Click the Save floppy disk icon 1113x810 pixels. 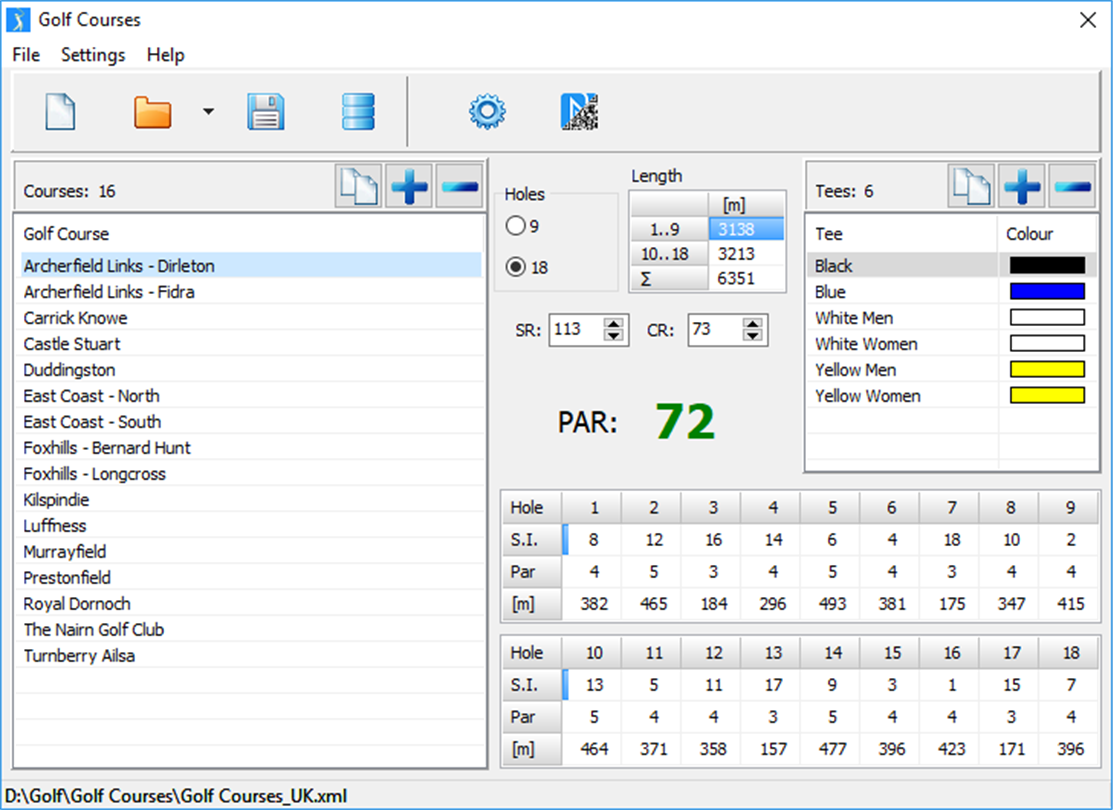[x=266, y=112]
